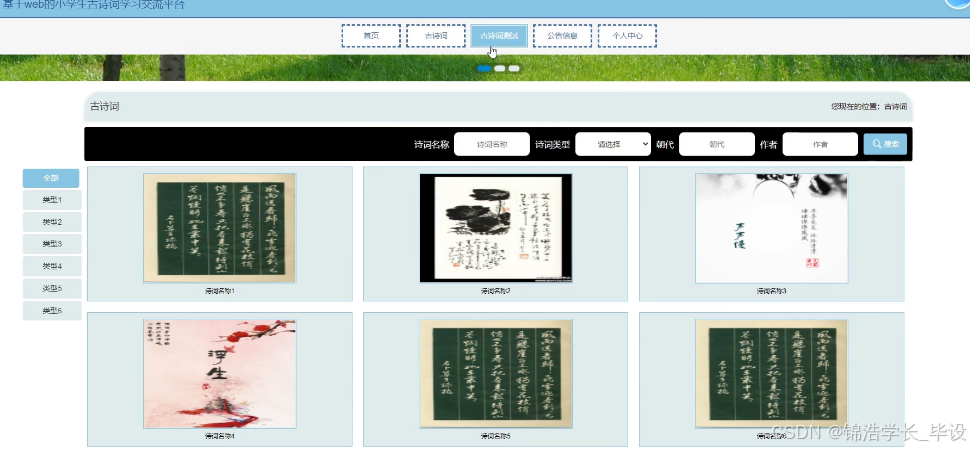
Task: Open the 诗词名称5 green calligraphy thumbnail
Action: 496,374
